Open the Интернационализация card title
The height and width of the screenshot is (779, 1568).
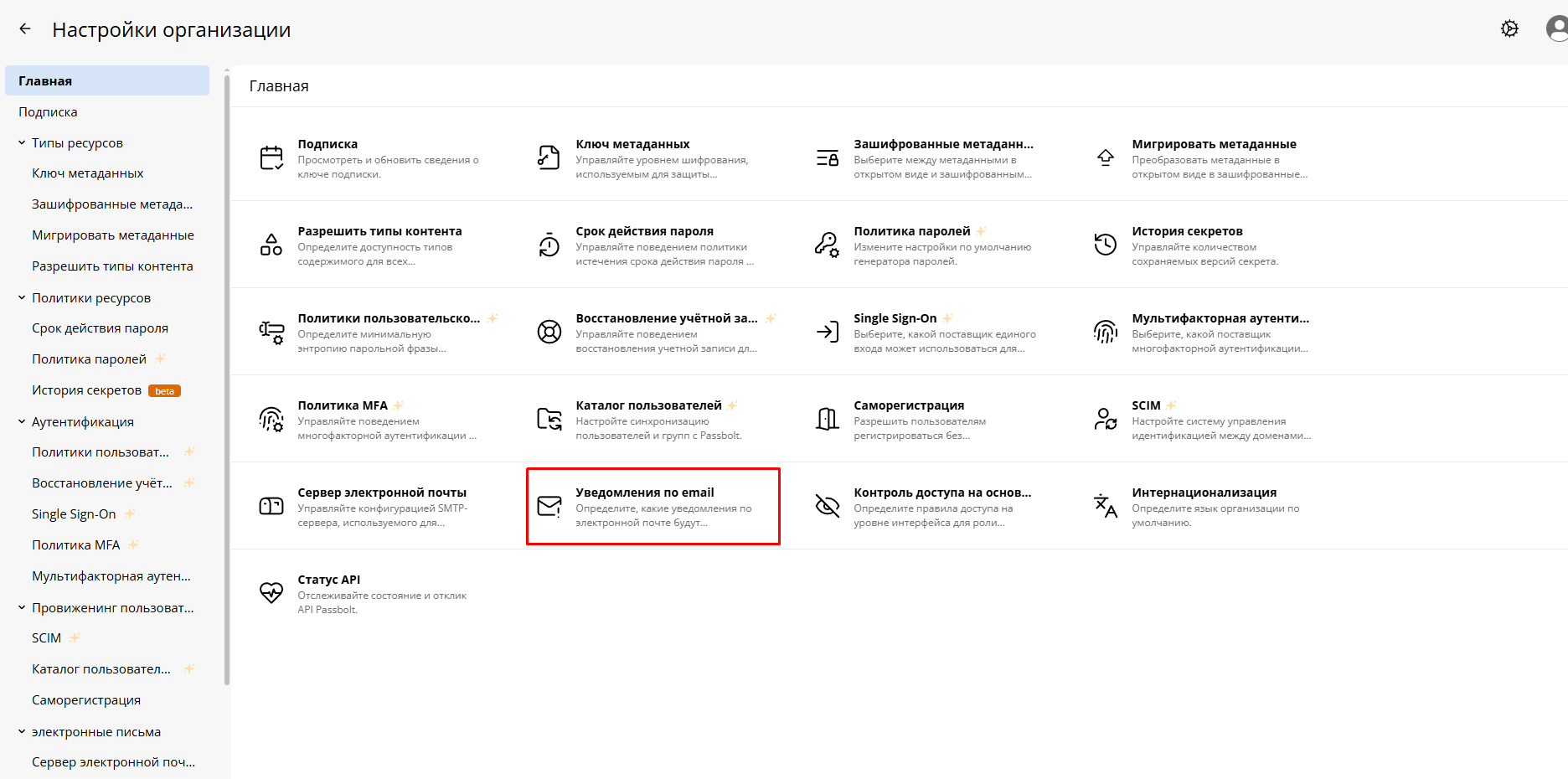tap(1204, 493)
